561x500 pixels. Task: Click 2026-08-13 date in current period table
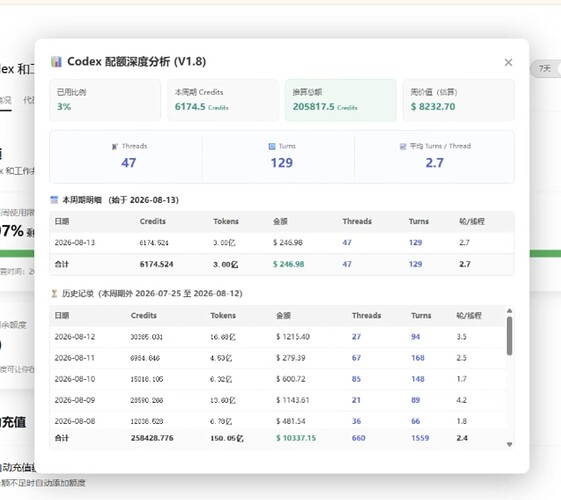click(75, 242)
